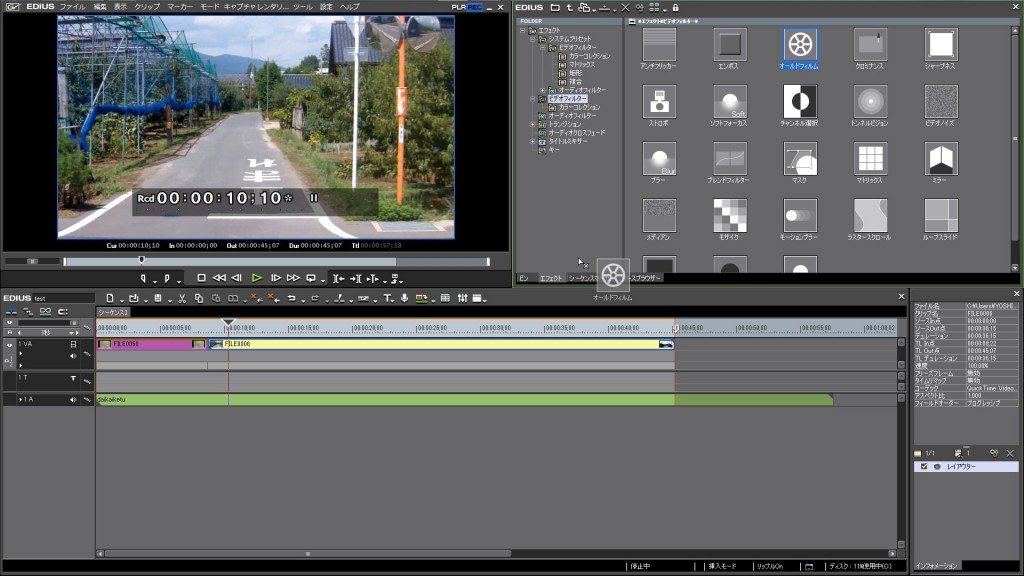Click the Set In point button
Screen dimensions: 1024x576
144,278
